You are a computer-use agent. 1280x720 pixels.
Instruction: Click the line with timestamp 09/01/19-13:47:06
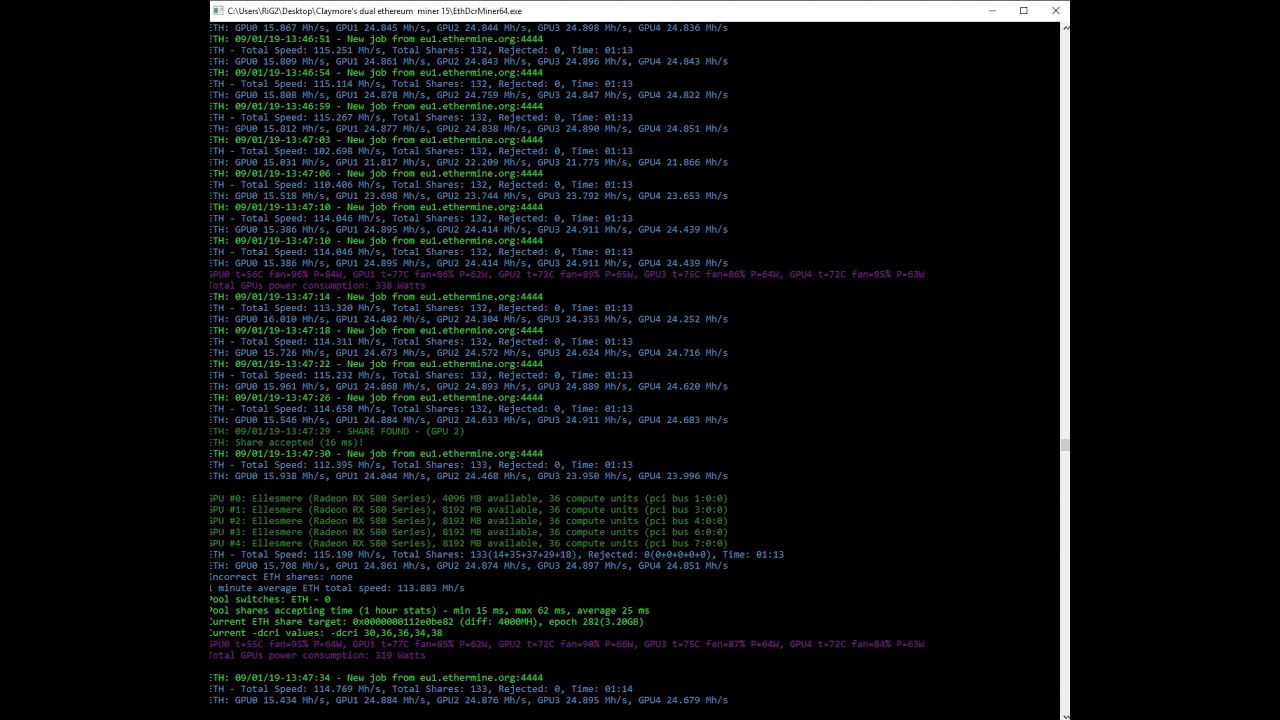[x=377, y=174]
